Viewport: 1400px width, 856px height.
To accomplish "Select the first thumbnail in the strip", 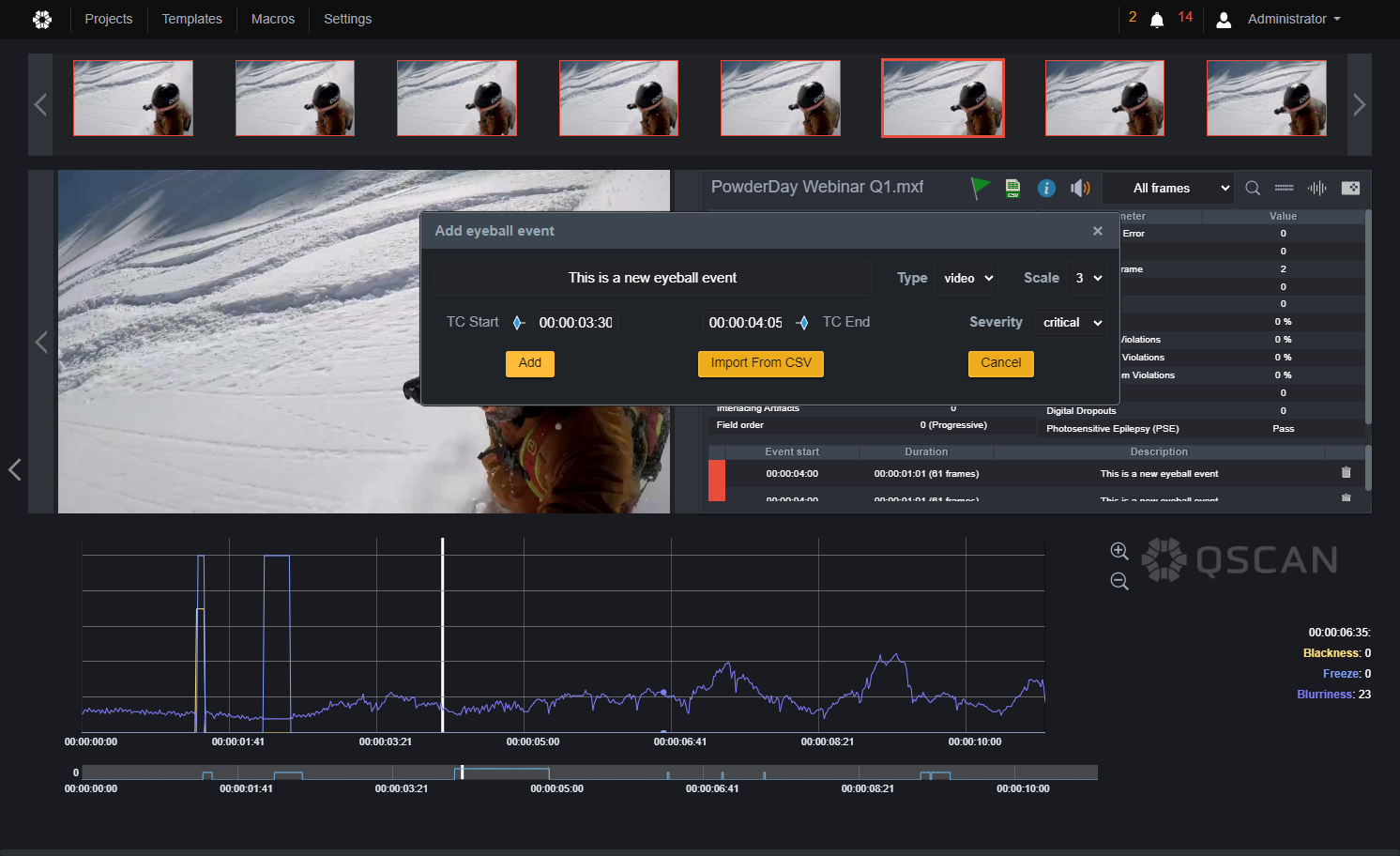I will pos(133,99).
